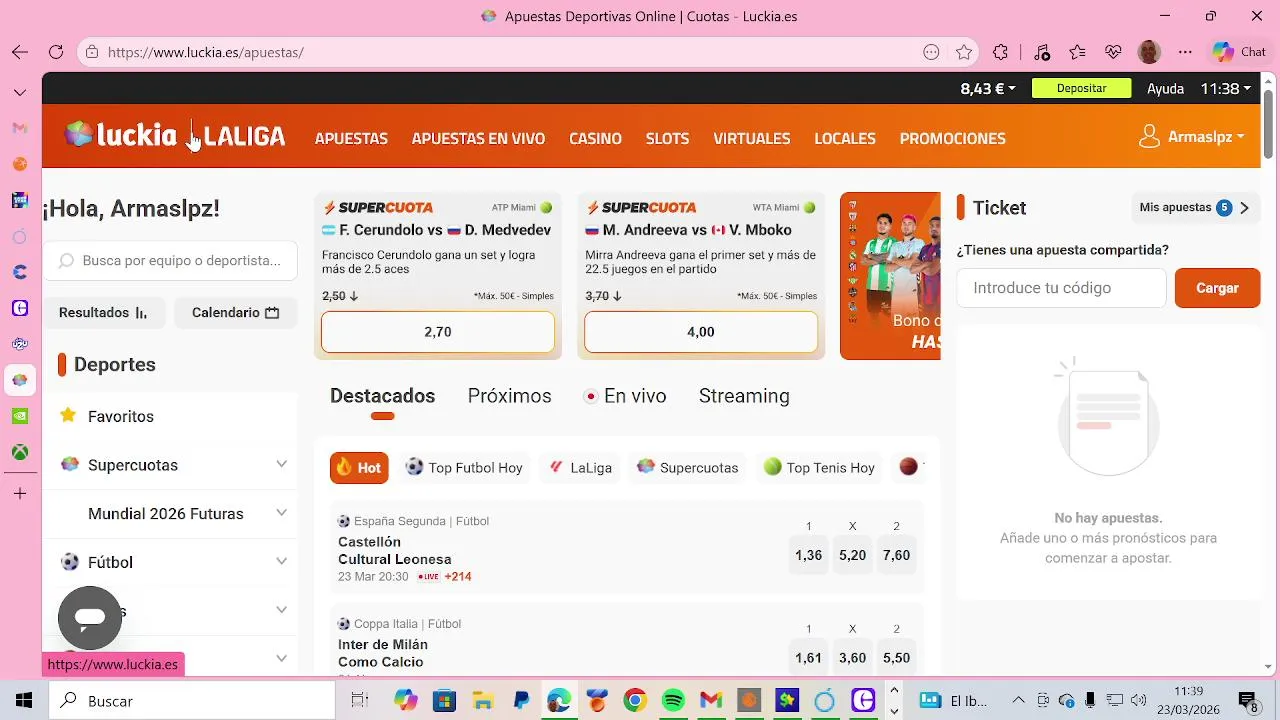Add page to favorites star
The height and width of the screenshot is (720, 1280).
964,52
